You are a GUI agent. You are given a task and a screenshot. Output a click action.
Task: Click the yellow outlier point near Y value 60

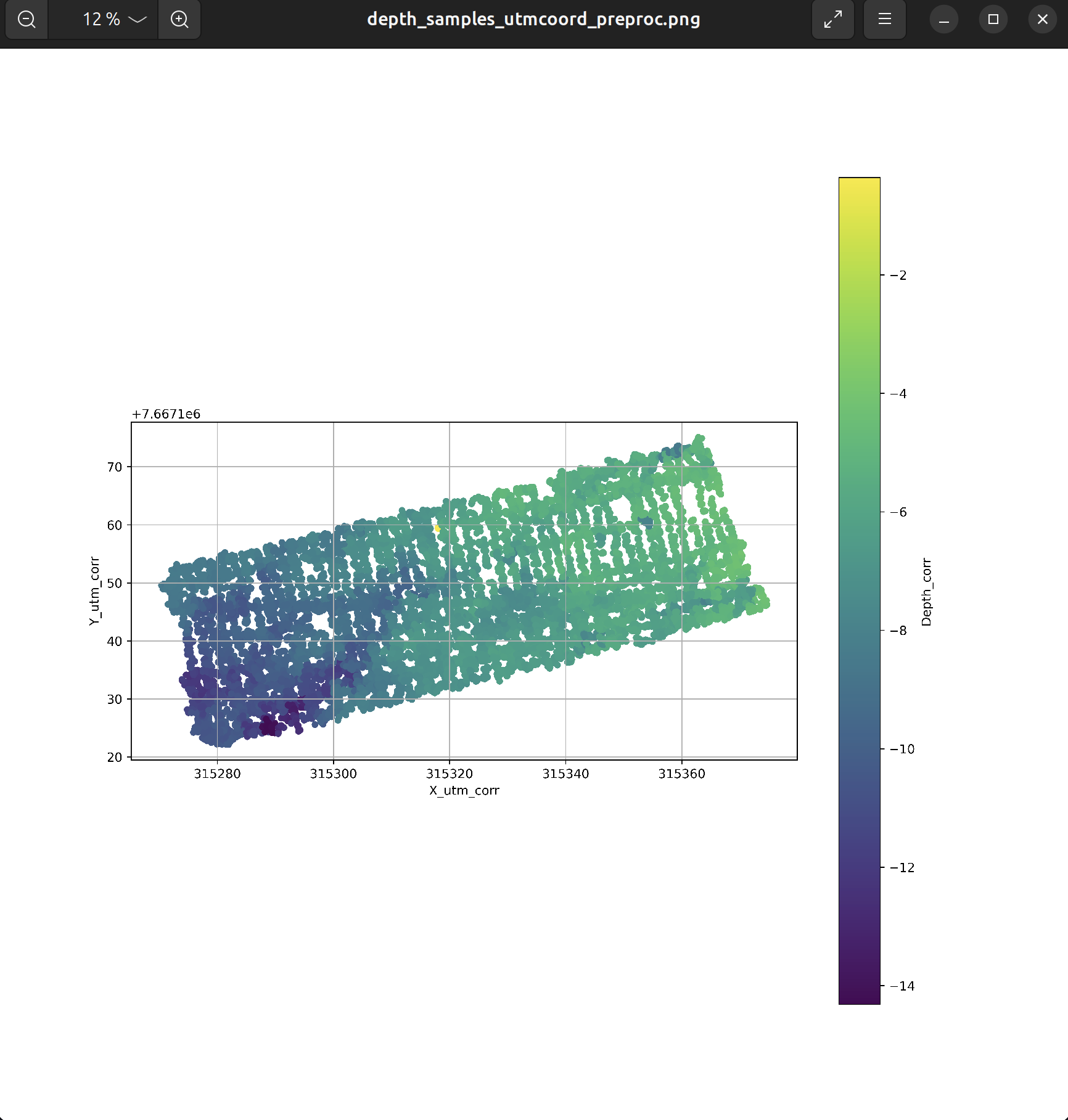point(438,528)
